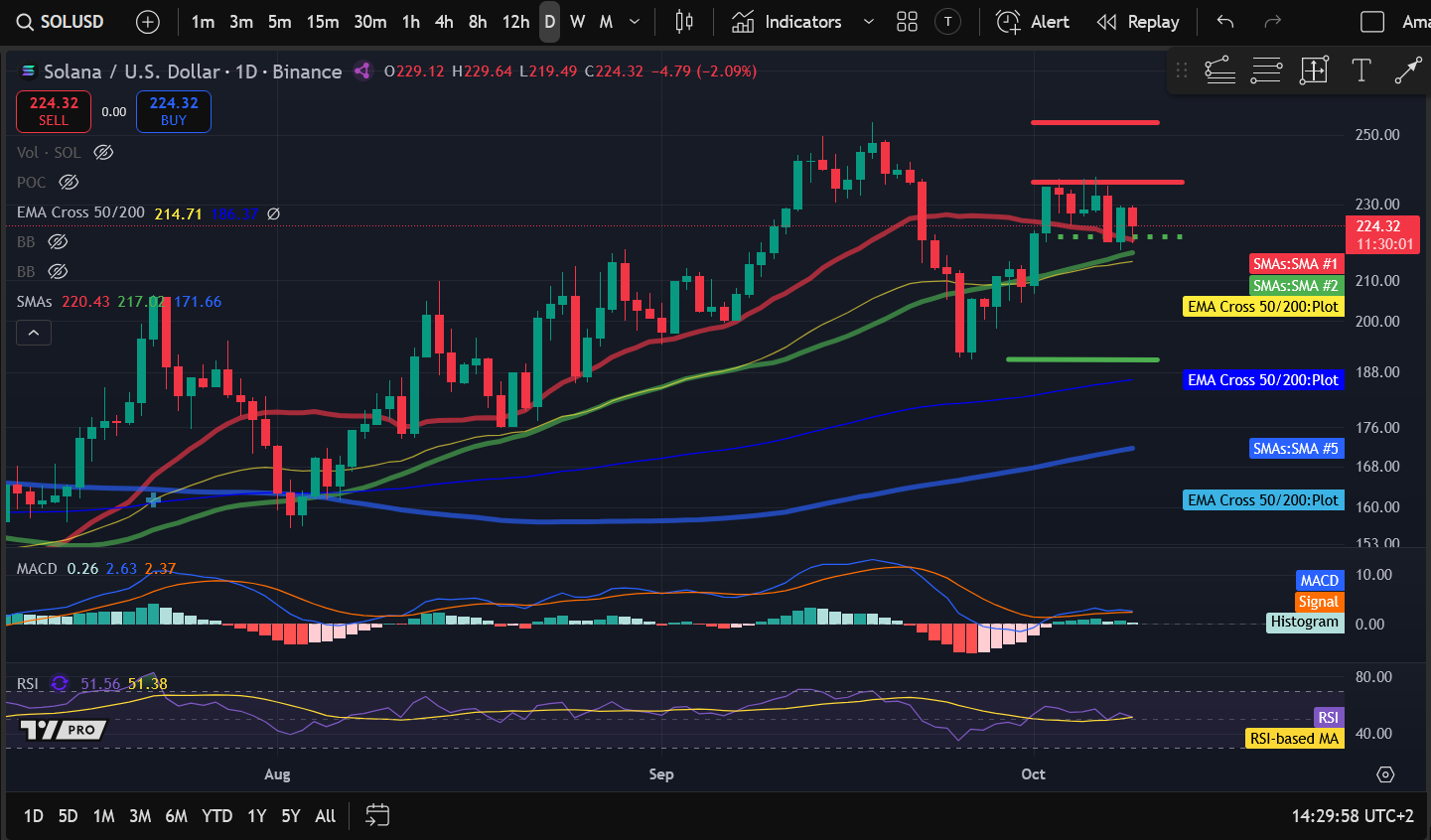Open the candlestick chart style picker
Image resolution: width=1431 pixels, height=840 pixels.
684,22
